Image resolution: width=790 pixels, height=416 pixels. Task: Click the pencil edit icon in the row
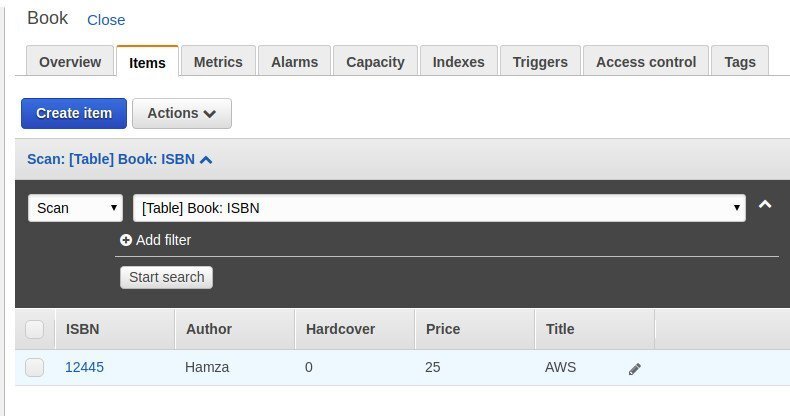point(634,369)
